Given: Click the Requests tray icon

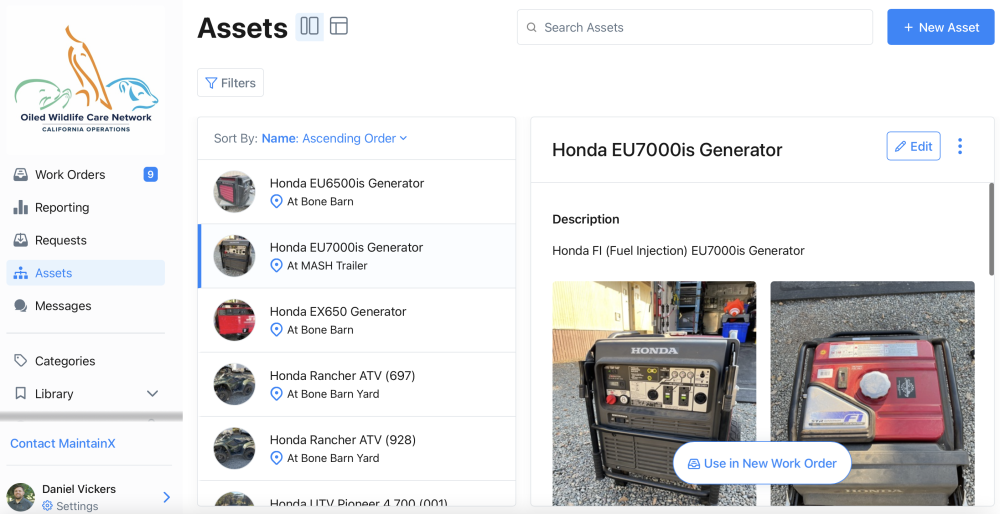Looking at the screenshot, I should pyautogui.click(x=21, y=240).
